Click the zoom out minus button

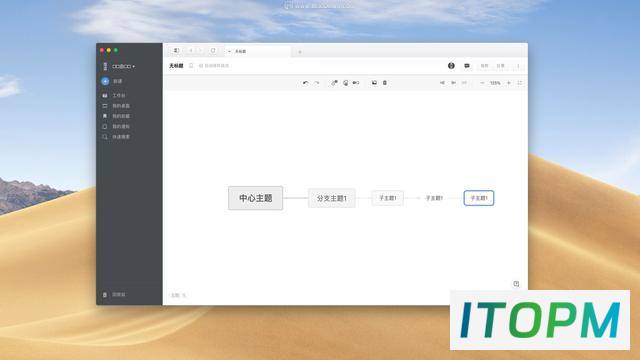coord(482,83)
